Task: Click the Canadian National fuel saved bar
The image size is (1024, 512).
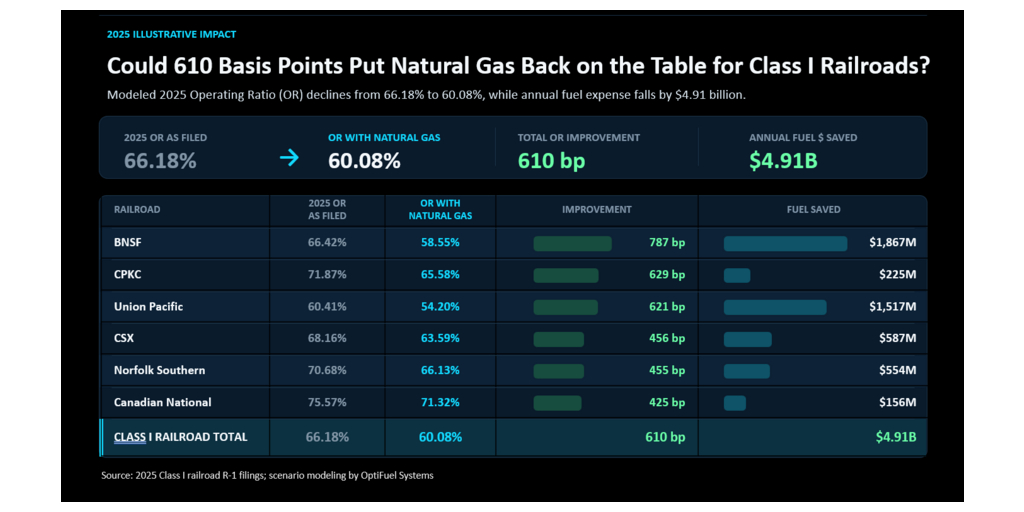Action: [735, 403]
